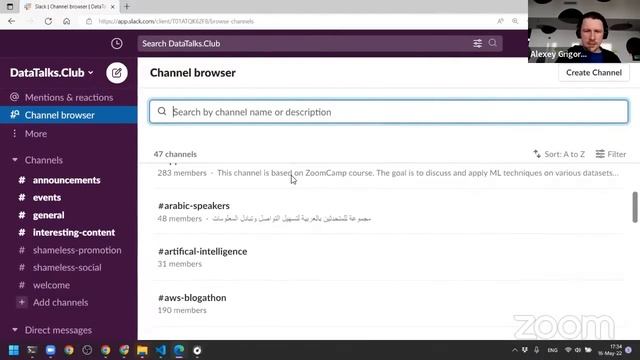Close the Slack browser tab
Image resolution: width=640 pixels, height=360 pixels.
[113, 7]
